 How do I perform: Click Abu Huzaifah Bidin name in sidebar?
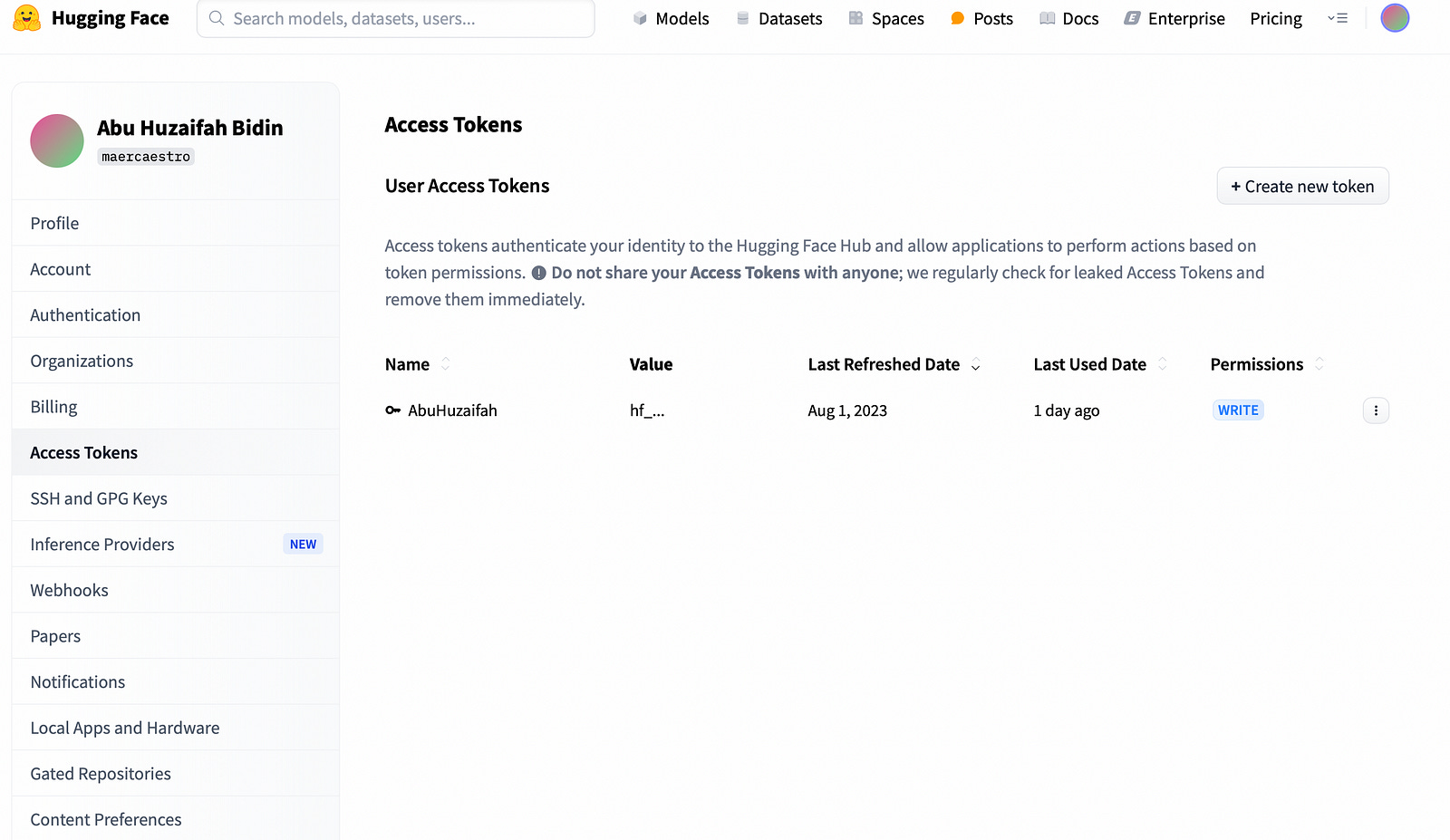point(190,128)
